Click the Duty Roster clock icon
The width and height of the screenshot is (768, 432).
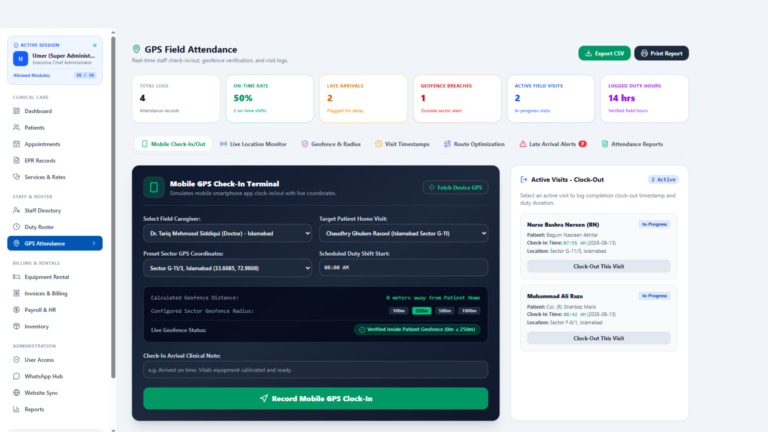click(17, 227)
